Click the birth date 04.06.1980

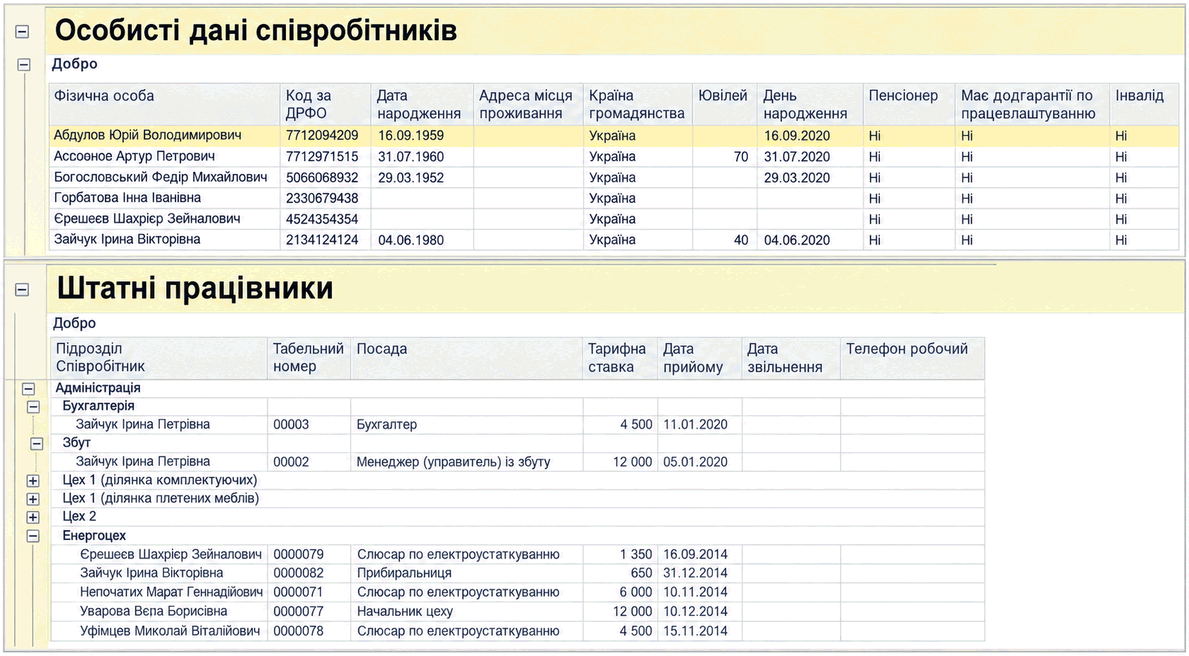coord(411,240)
